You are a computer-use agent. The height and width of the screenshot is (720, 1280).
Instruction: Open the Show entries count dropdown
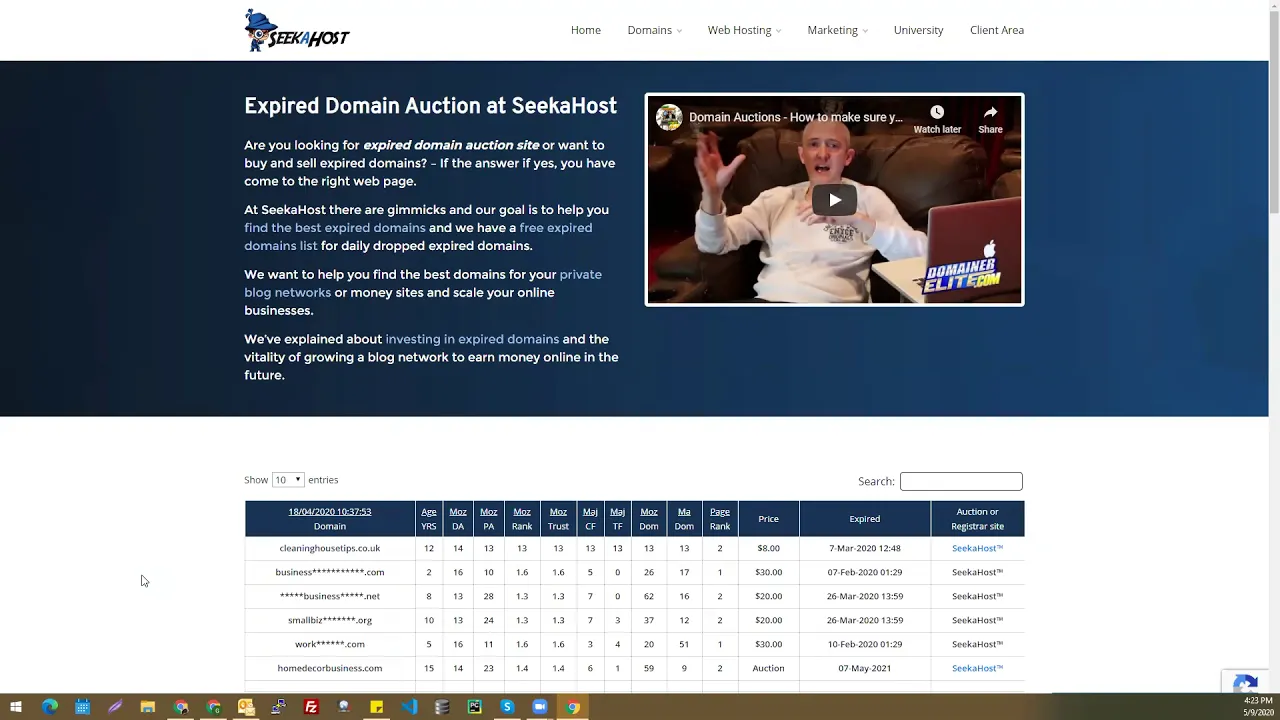288,480
